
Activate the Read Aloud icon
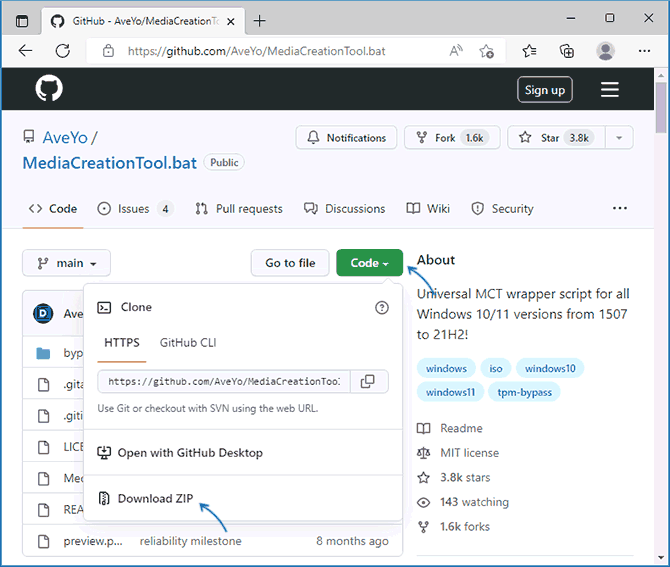point(455,51)
